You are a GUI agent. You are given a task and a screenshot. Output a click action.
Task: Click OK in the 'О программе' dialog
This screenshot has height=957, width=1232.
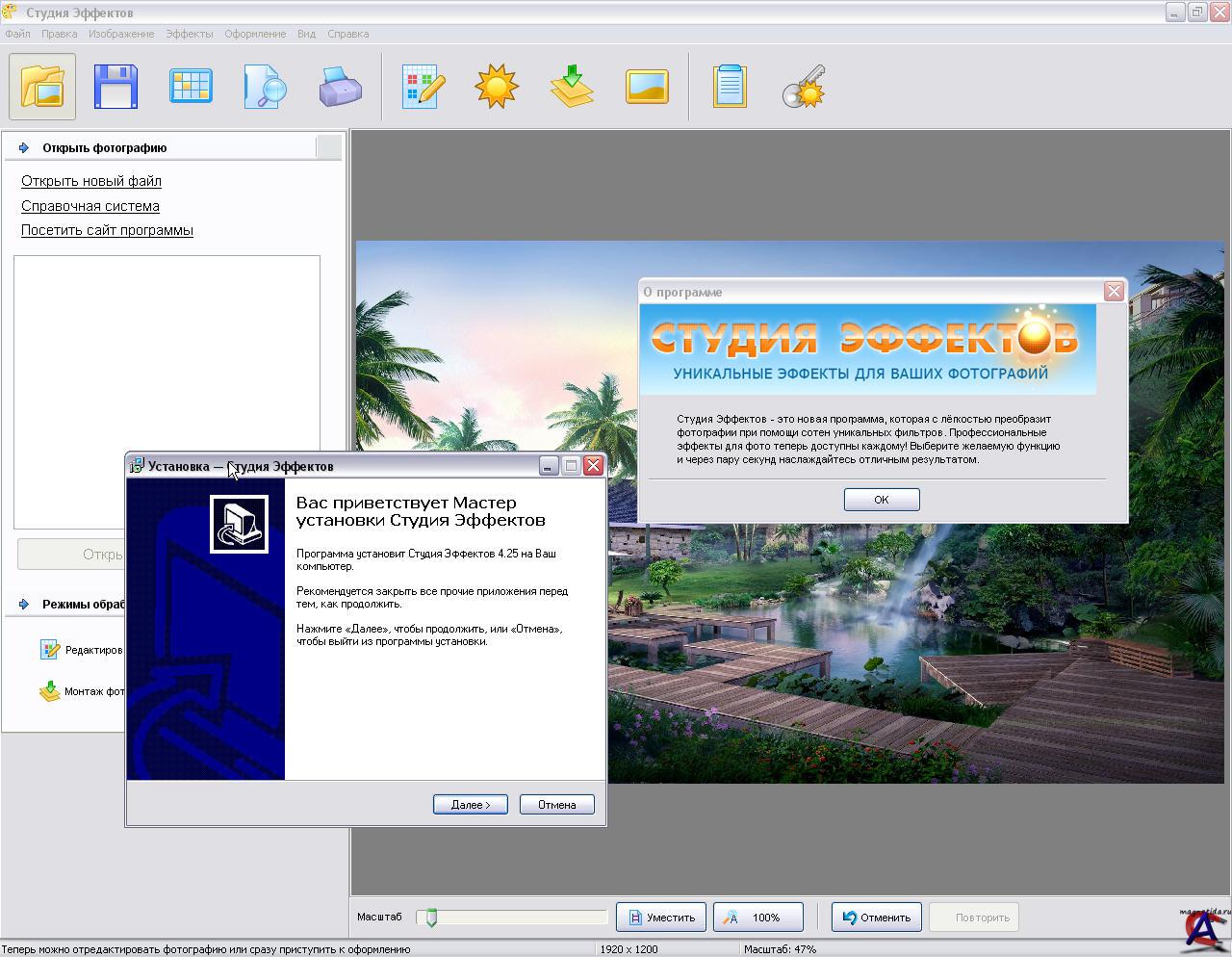[x=881, y=500]
